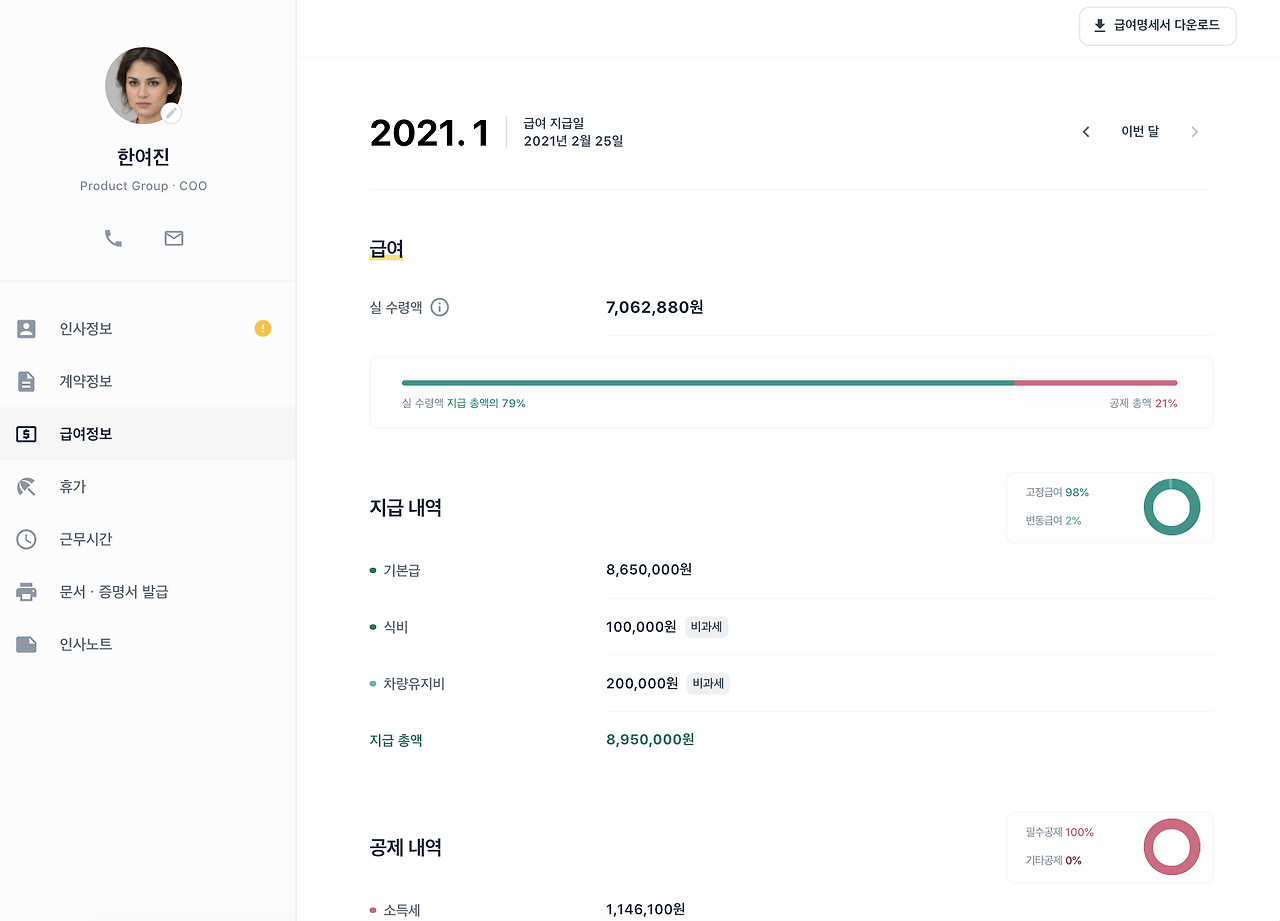This screenshot has height=921, width=1280.
Task: Click the 이번 달 button
Action: (x=1140, y=132)
